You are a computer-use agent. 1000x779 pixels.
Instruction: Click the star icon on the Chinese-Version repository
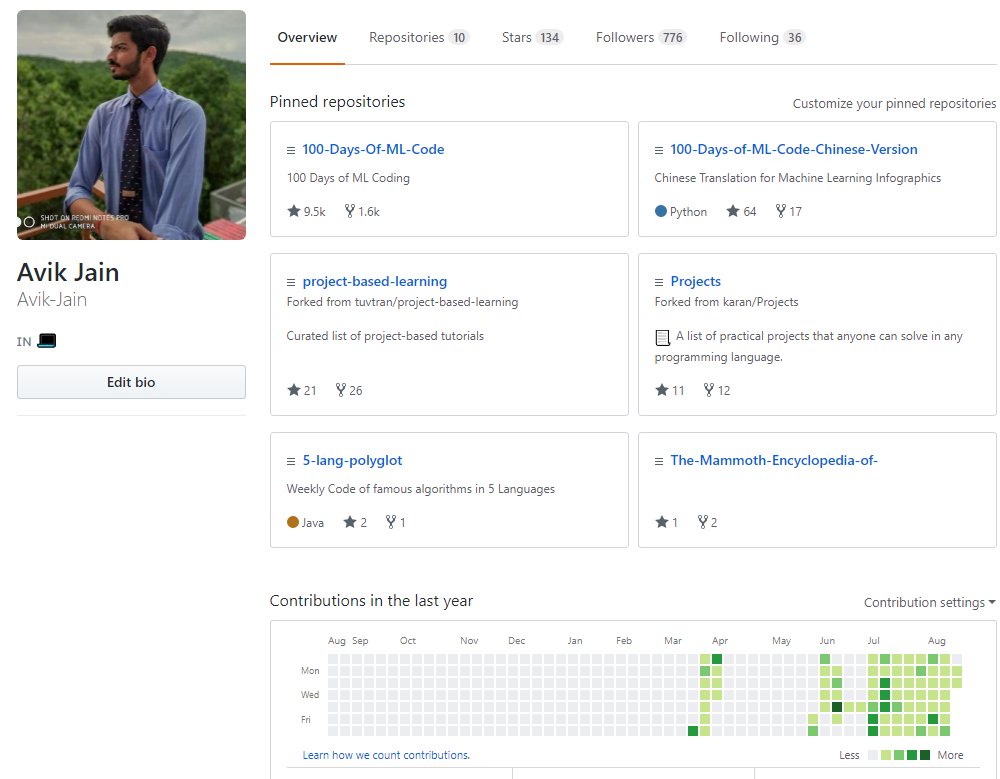point(733,211)
